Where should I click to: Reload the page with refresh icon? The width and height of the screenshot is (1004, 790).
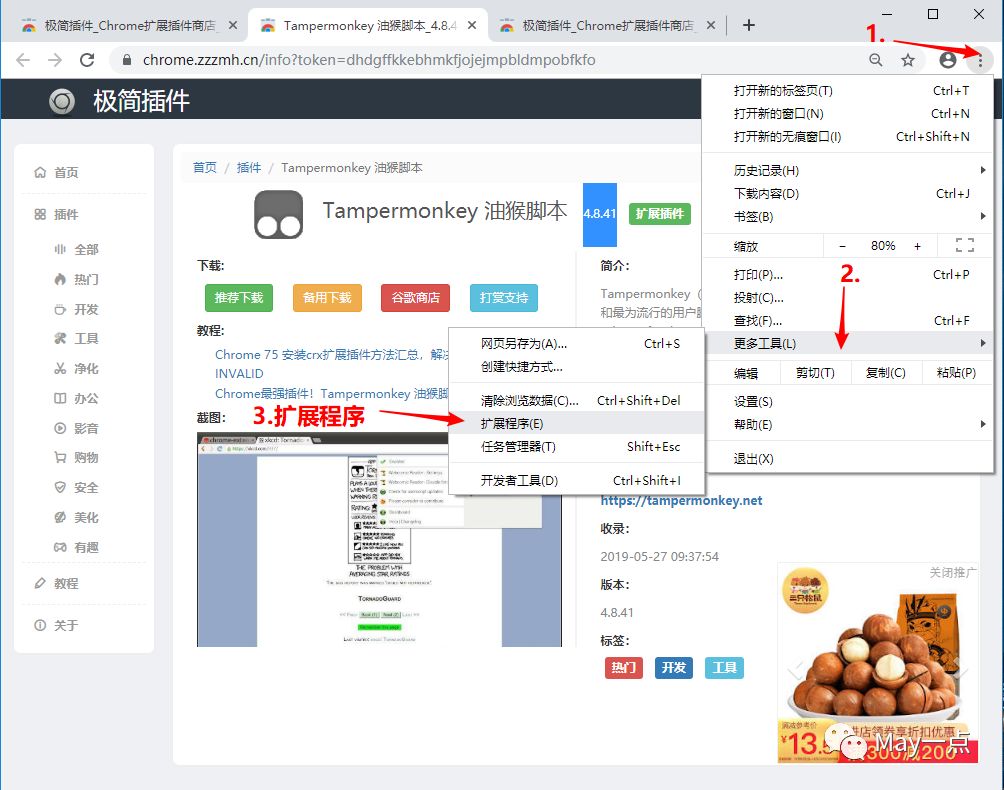(x=87, y=60)
